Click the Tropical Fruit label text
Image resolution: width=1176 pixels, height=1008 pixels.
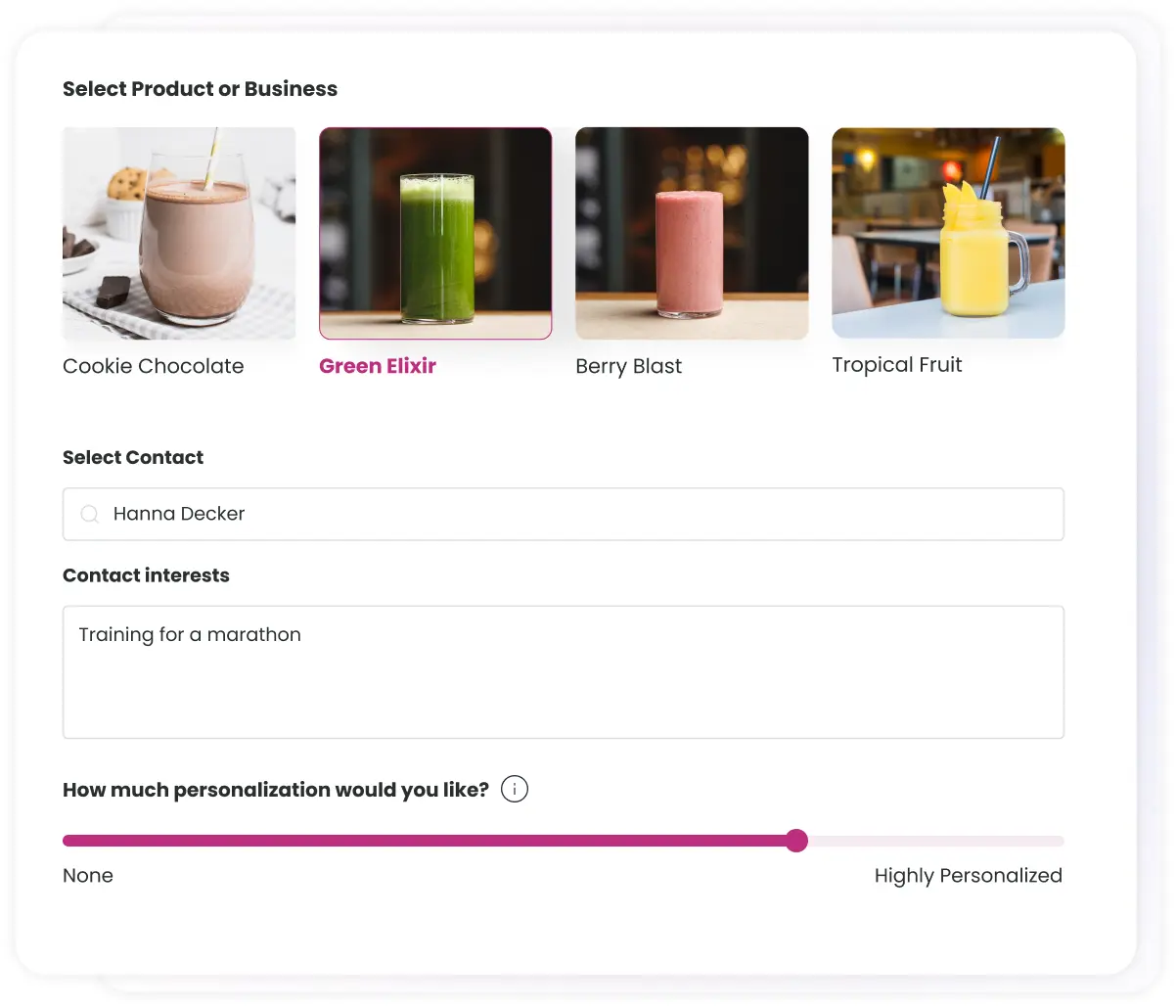pos(897,365)
